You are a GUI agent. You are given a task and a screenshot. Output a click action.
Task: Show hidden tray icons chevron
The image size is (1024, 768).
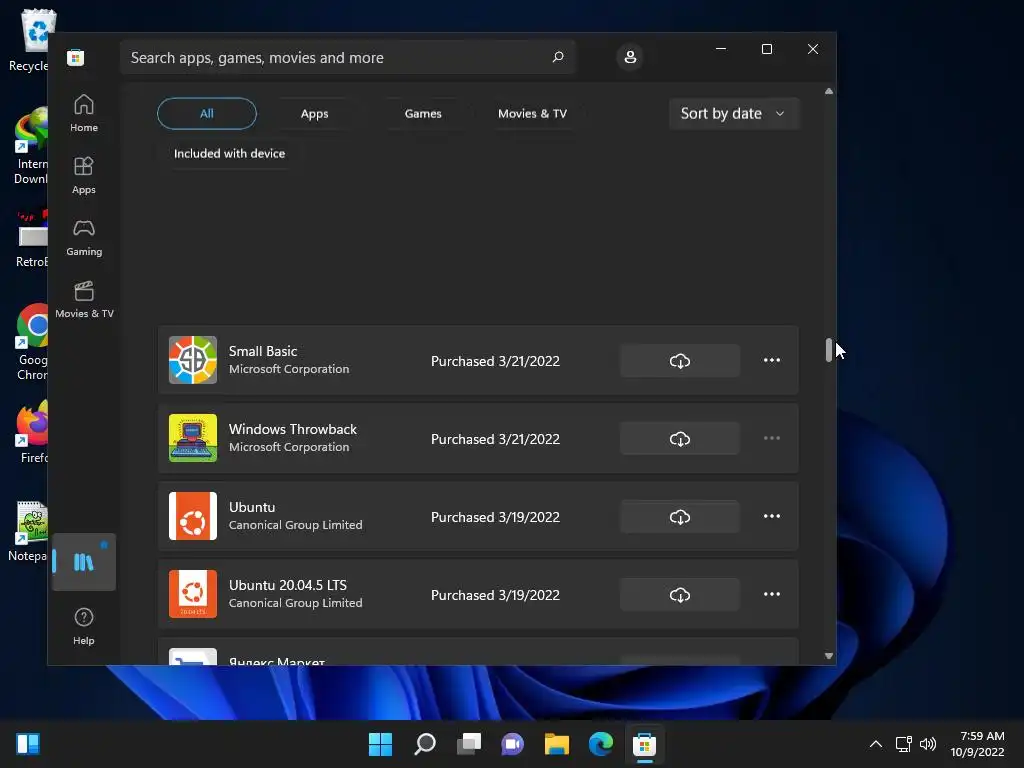click(876, 744)
